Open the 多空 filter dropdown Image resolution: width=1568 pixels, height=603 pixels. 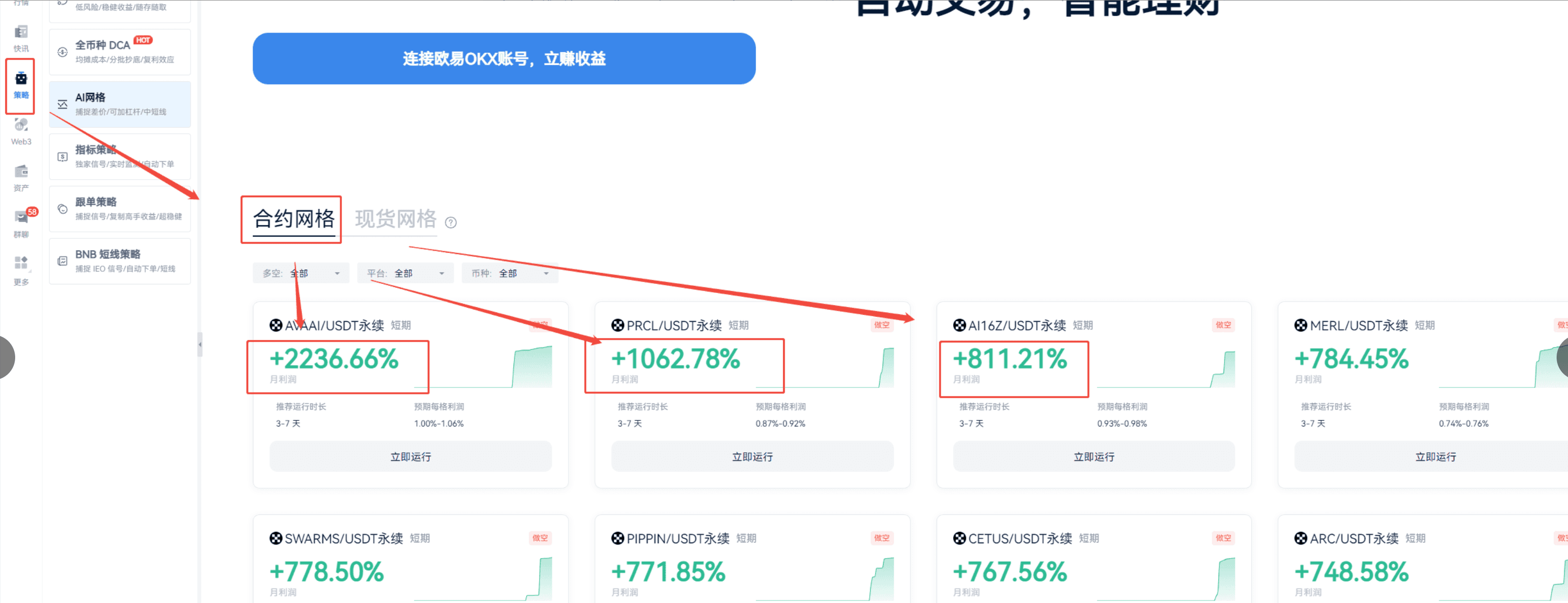(x=301, y=274)
